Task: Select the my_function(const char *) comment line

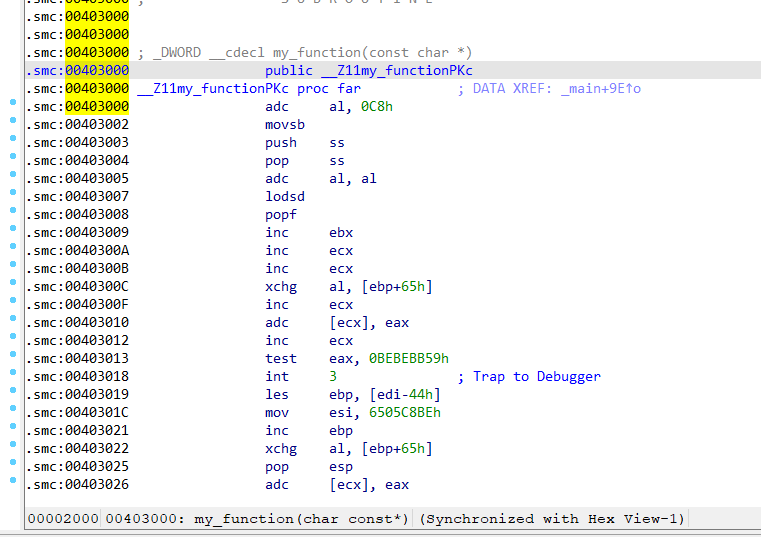Action: pyautogui.click(x=305, y=52)
